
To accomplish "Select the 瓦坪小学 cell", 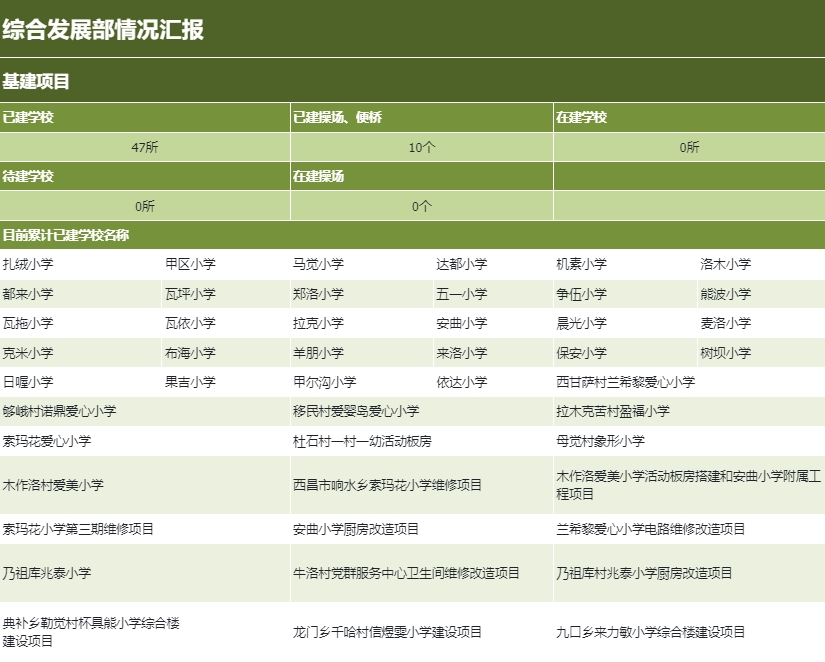I will (x=226, y=294).
